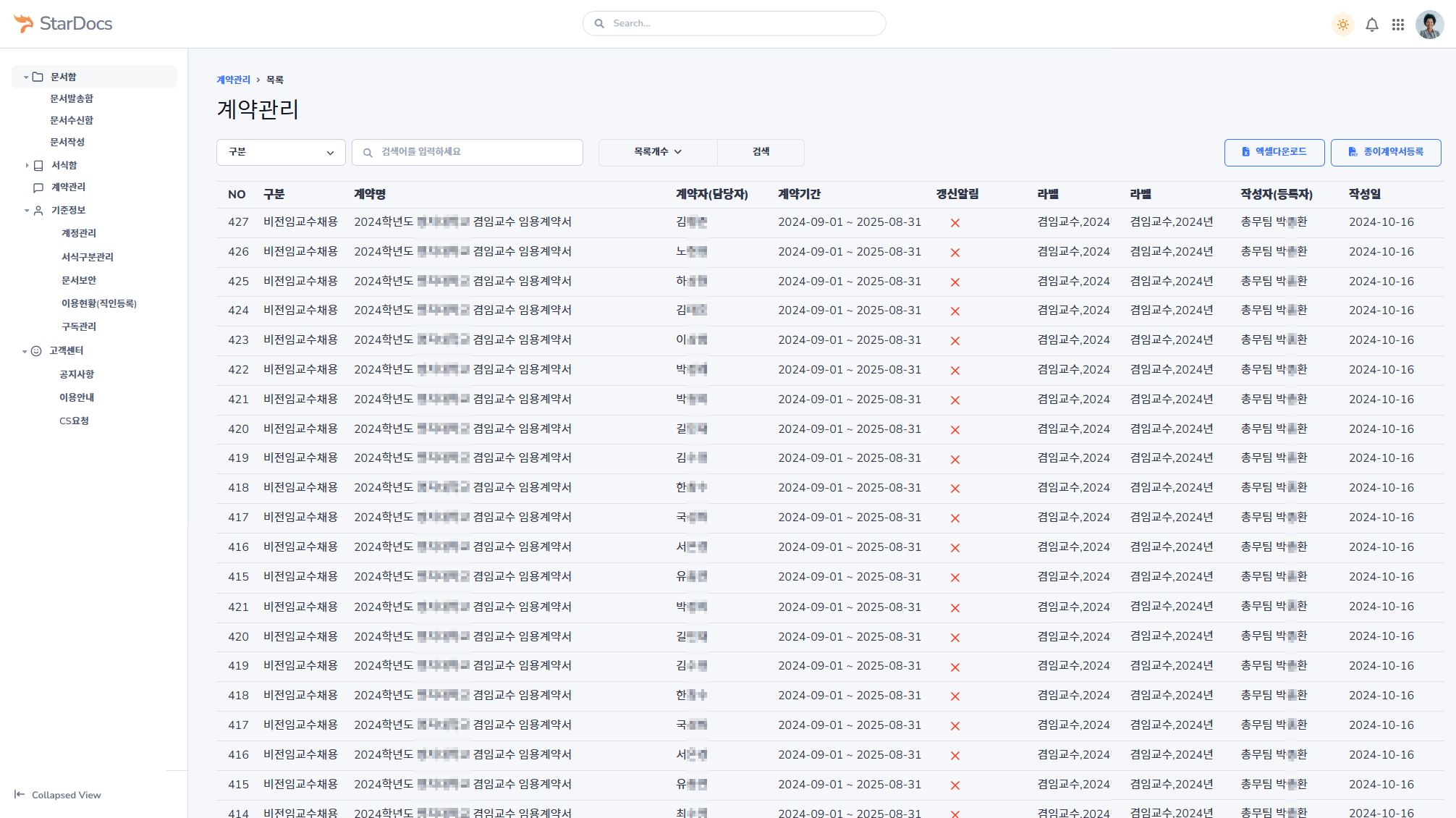This screenshot has width=1456, height=818.
Task: Open the 목록개수 dropdown
Action: pyautogui.click(x=658, y=152)
